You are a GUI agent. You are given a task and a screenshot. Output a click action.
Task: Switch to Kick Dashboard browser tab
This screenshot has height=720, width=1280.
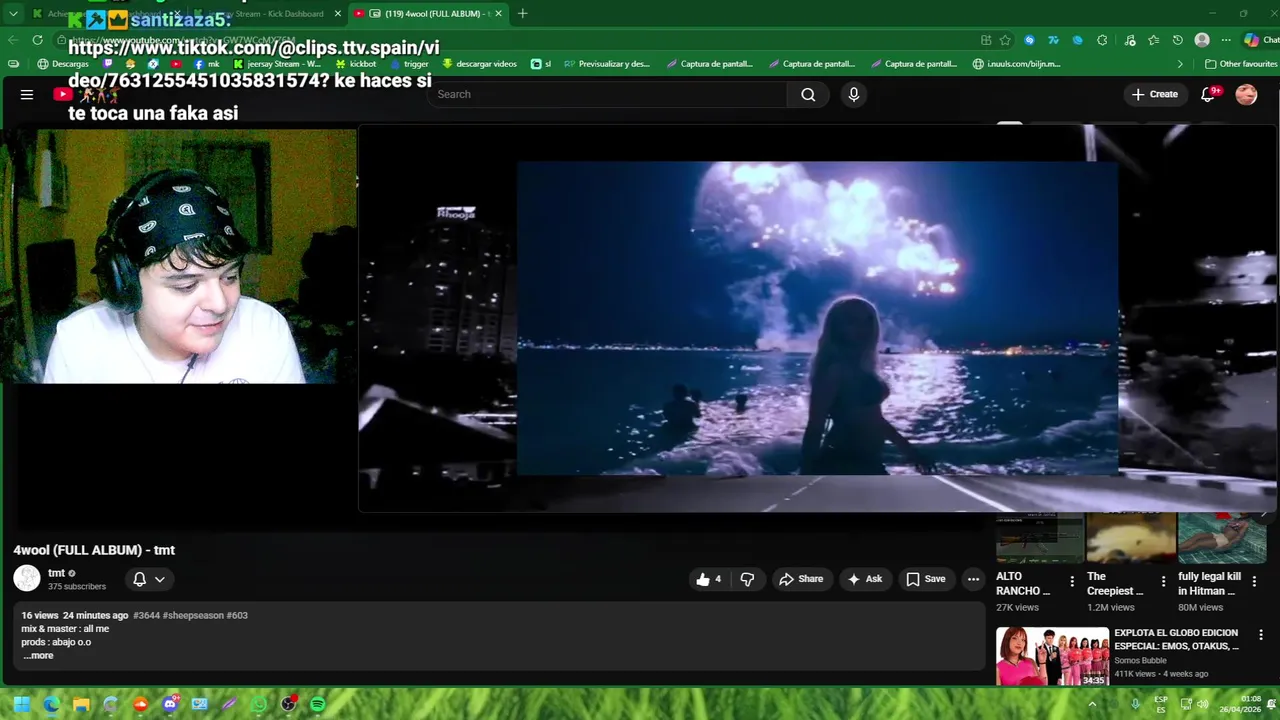pos(265,14)
